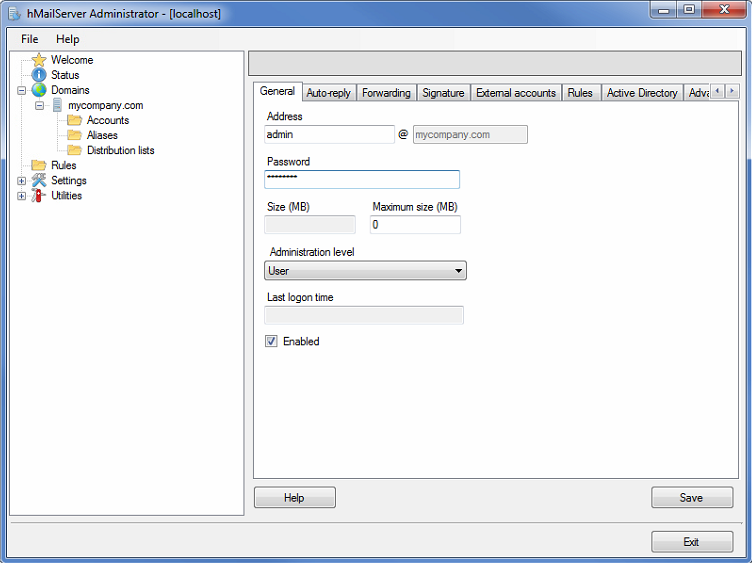
Task: Click the Last logon time field
Action: (364, 315)
